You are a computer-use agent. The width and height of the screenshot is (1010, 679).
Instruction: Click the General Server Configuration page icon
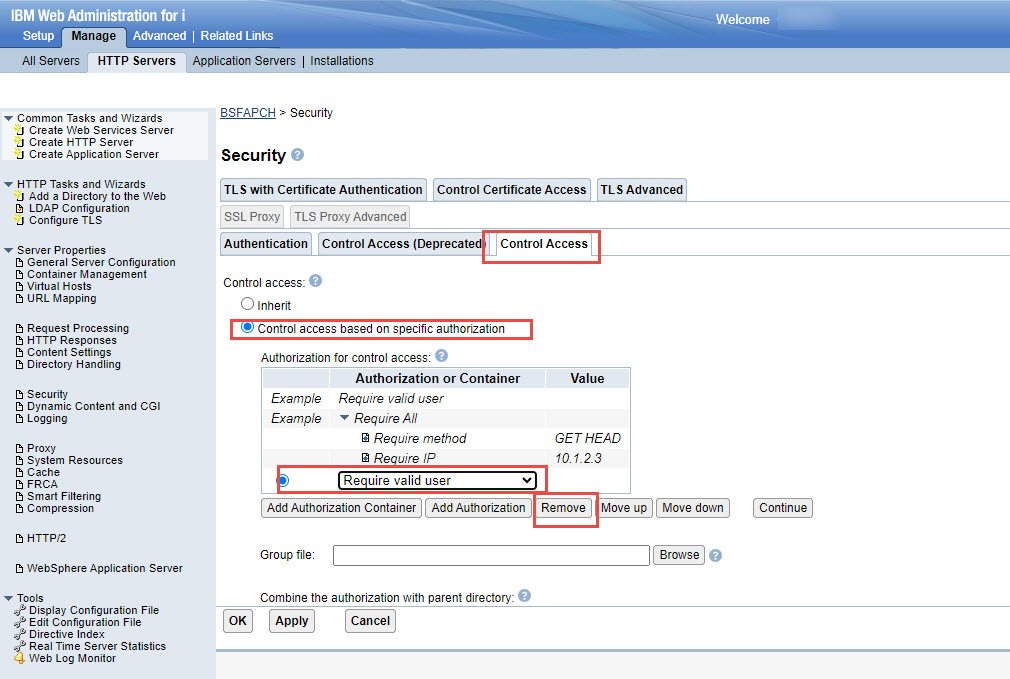pyautogui.click(x=19, y=262)
